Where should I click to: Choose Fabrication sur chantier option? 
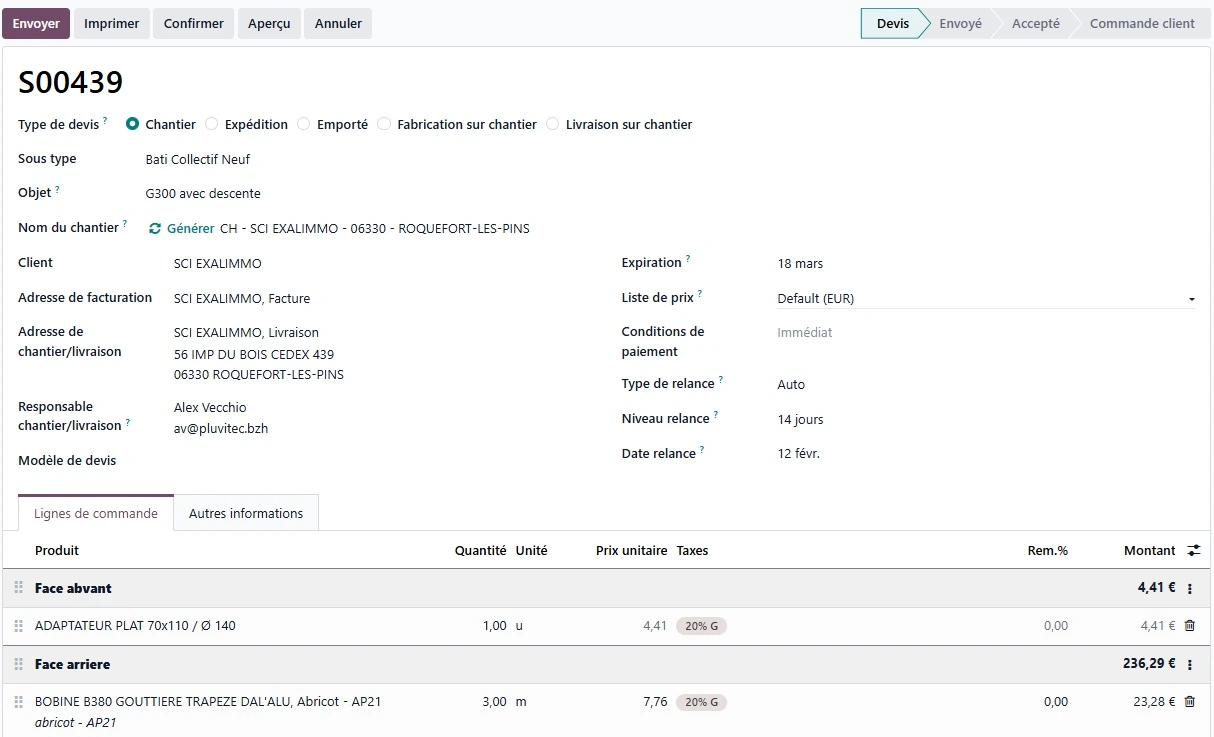coord(384,124)
